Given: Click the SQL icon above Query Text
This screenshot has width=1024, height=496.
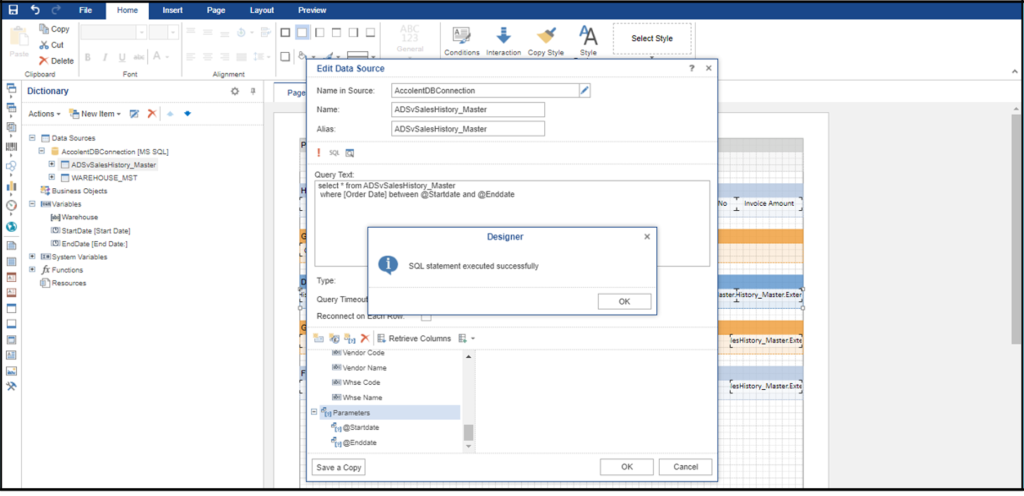Looking at the screenshot, I should (334, 153).
